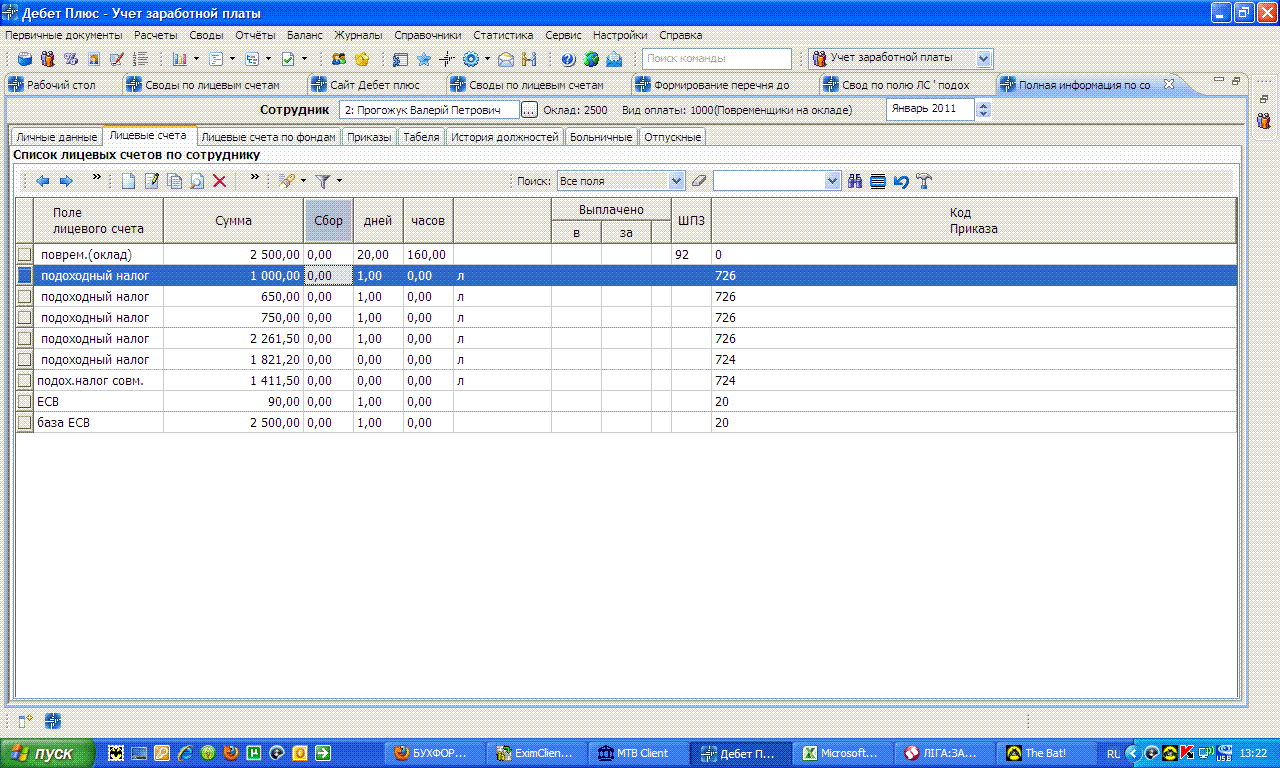1280x768 pixels.
Task: Expand dropdown arrow beside bar chart icon
Action: [197, 59]
